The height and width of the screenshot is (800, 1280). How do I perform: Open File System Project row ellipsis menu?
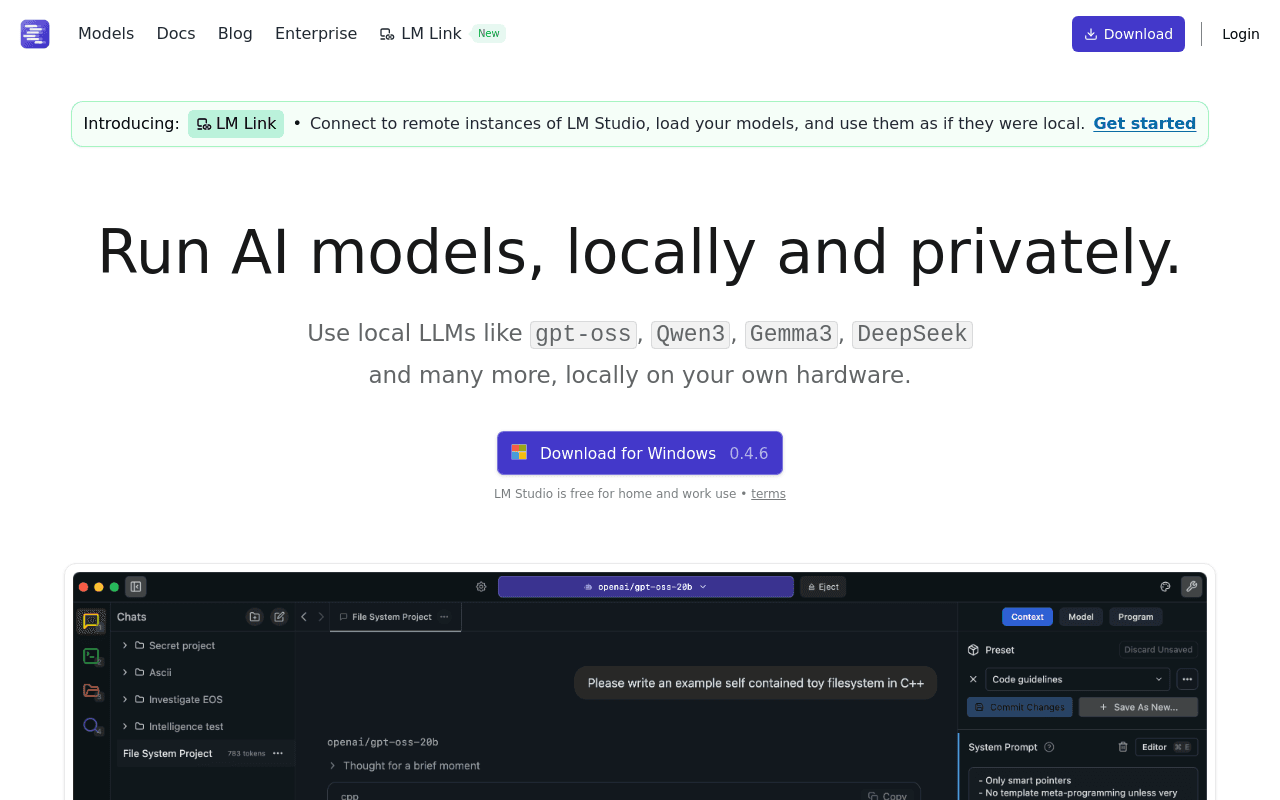point(278,753)
